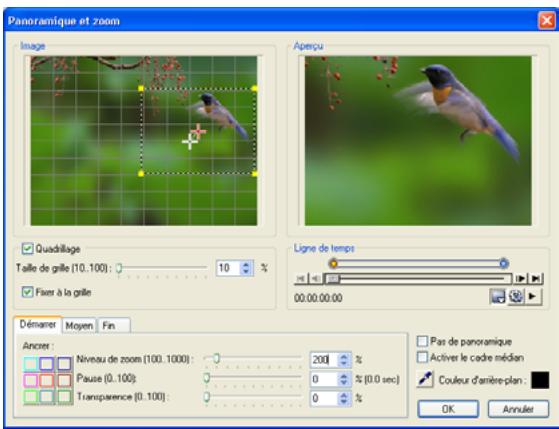
Task: Close the Panoramique et zoom dialog
Action: 547,20
